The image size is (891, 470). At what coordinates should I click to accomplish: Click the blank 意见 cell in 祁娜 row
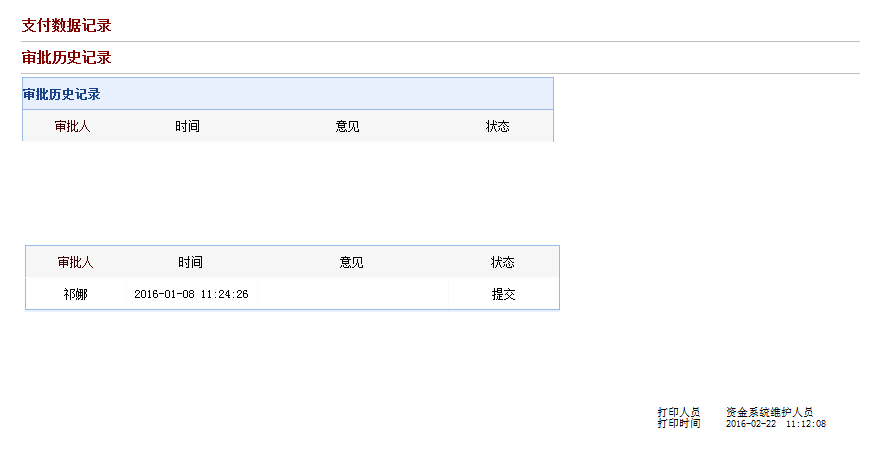pyautogui.click(x=353, y=294)
